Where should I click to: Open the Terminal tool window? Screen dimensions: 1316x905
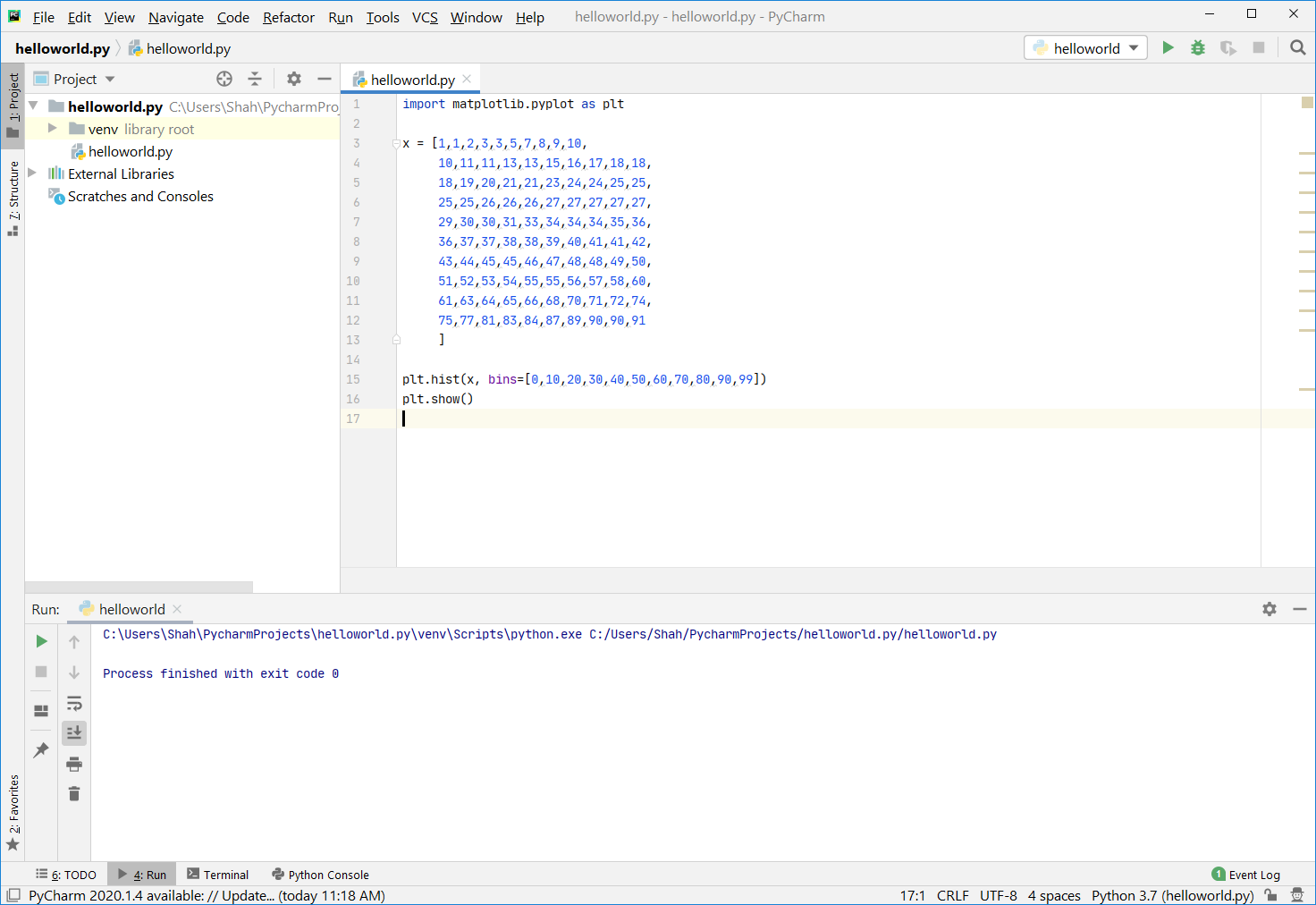tap(218, 875)
